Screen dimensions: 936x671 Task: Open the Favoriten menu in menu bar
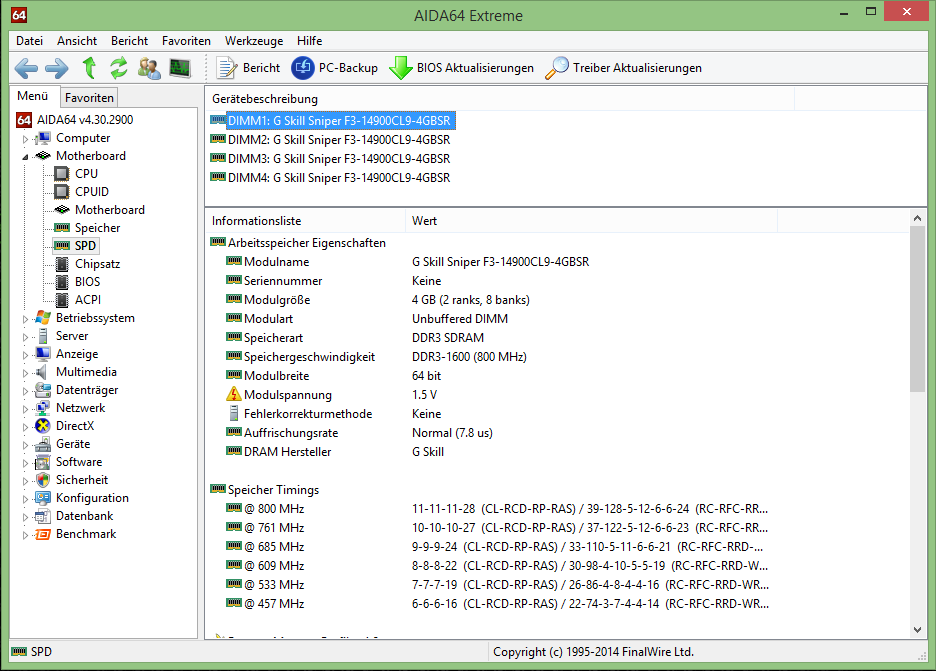(x=186, y=41)
